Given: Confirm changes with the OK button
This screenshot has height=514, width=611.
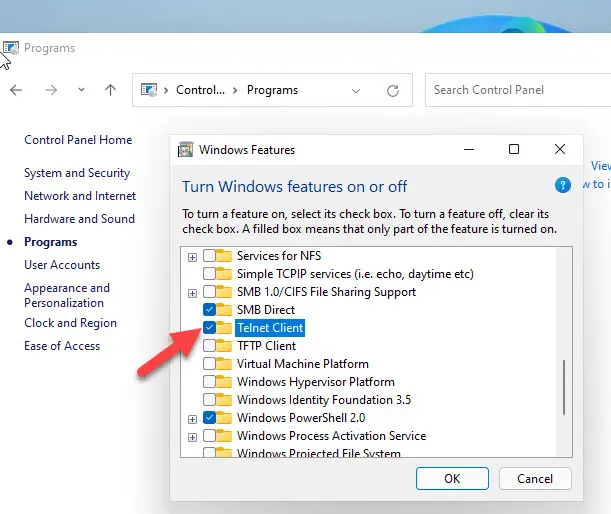Looking at the screenshot, I should pos(452,479).
